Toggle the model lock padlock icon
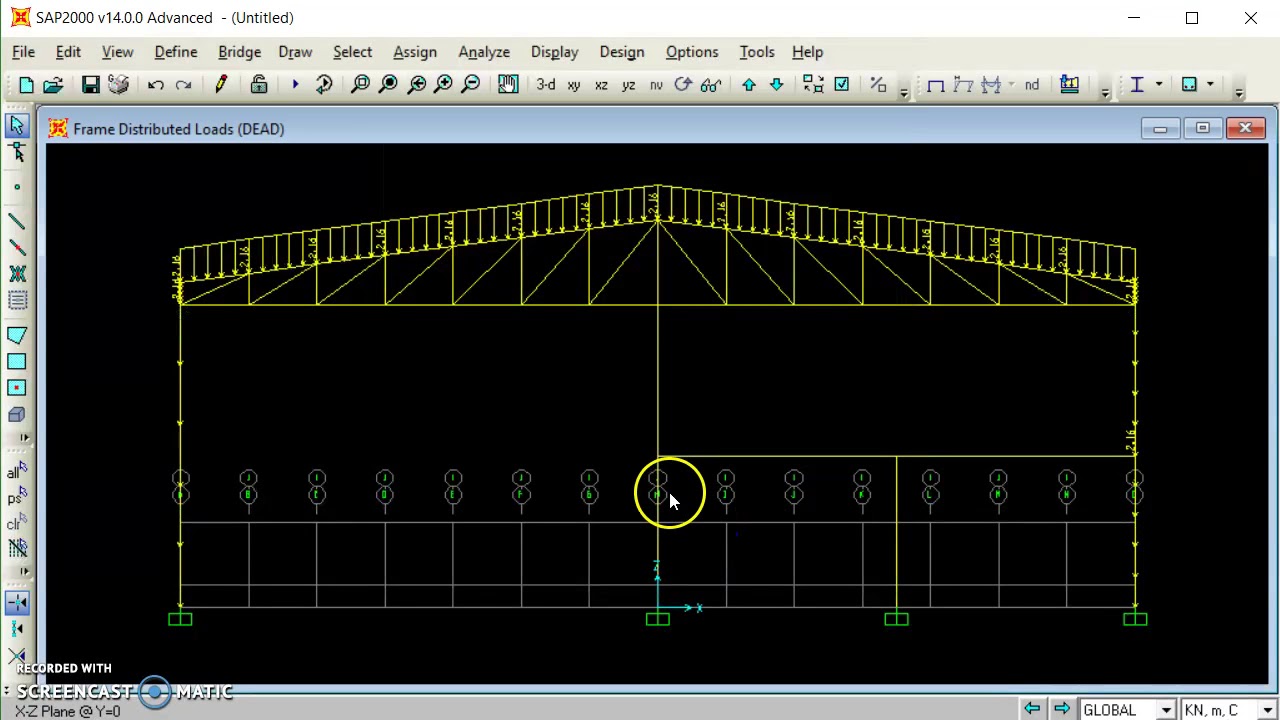 (258, 85)
